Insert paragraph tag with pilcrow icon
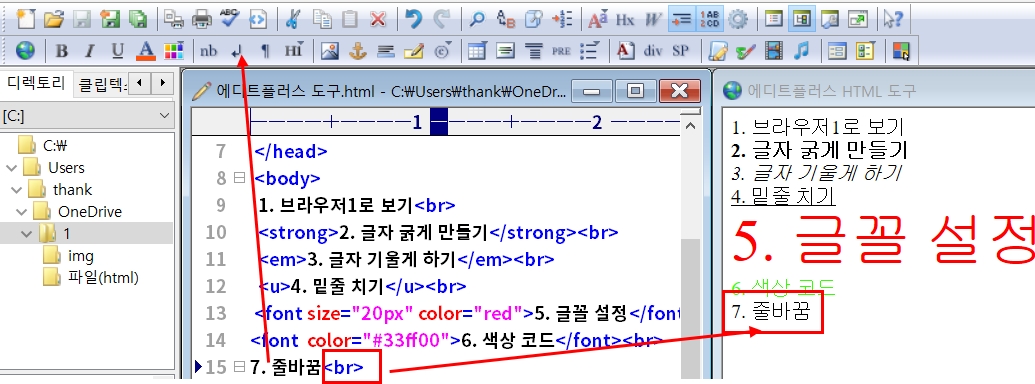 (265, 51)
